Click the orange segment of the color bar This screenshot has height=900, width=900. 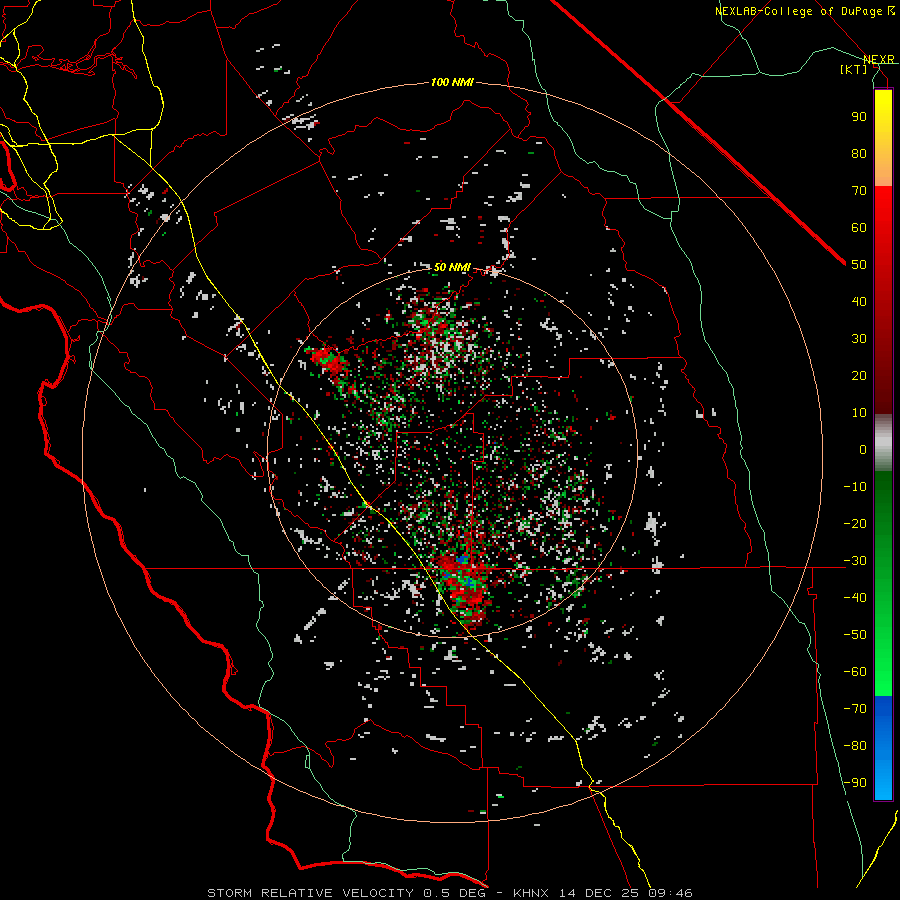(x=883, y=169)
